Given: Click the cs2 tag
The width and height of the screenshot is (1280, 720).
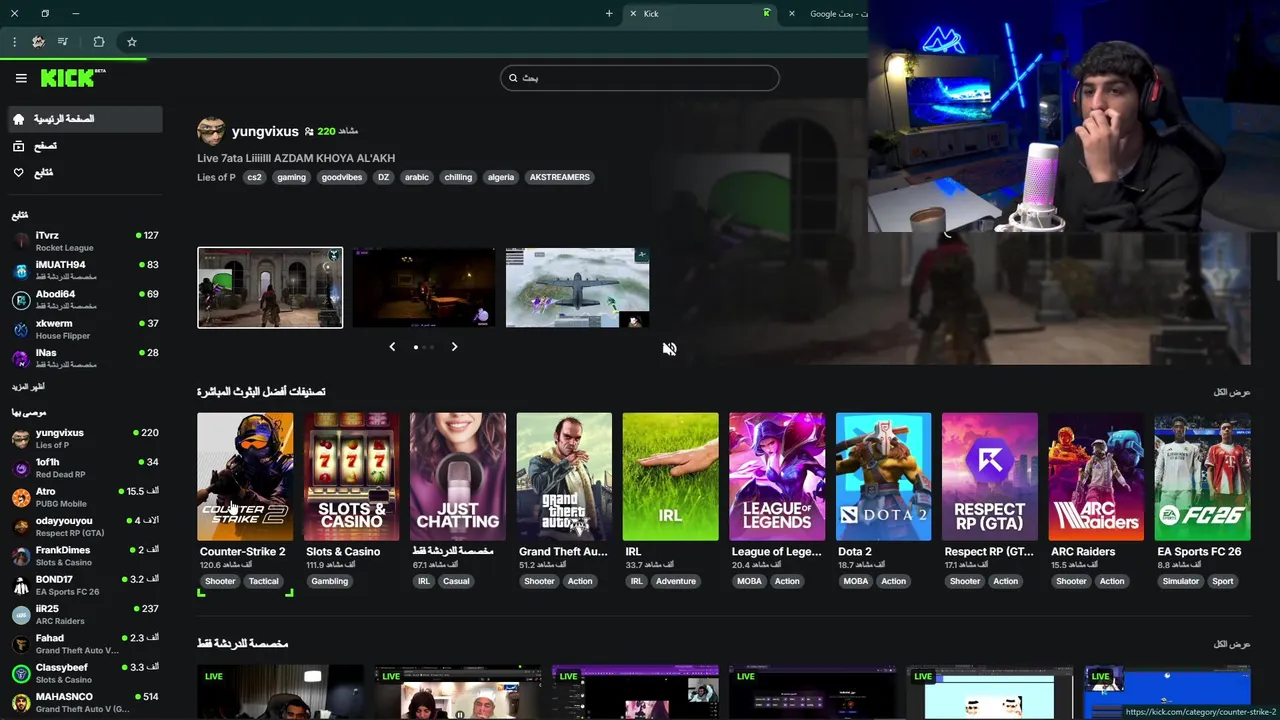Looking at the screenshot, I should coord(254,177).
